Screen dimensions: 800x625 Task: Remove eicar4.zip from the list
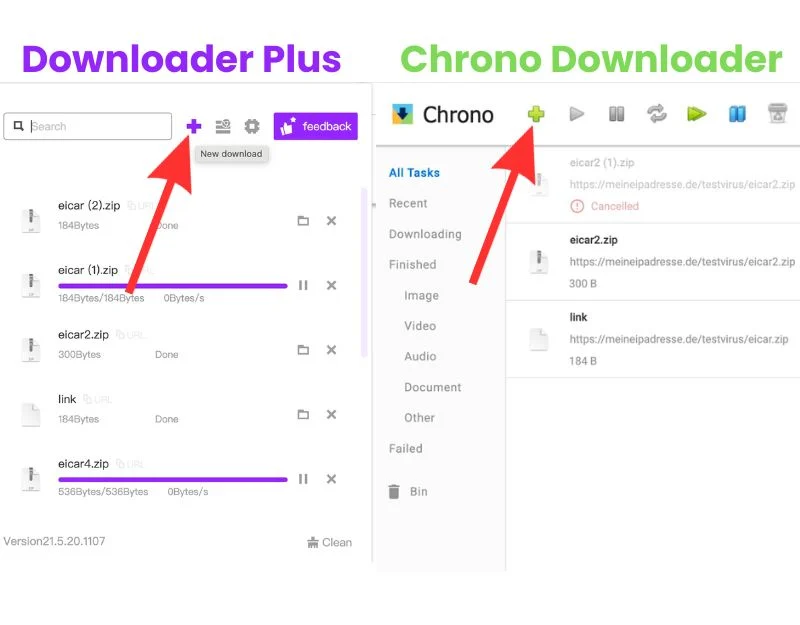[x=332, y=479]
